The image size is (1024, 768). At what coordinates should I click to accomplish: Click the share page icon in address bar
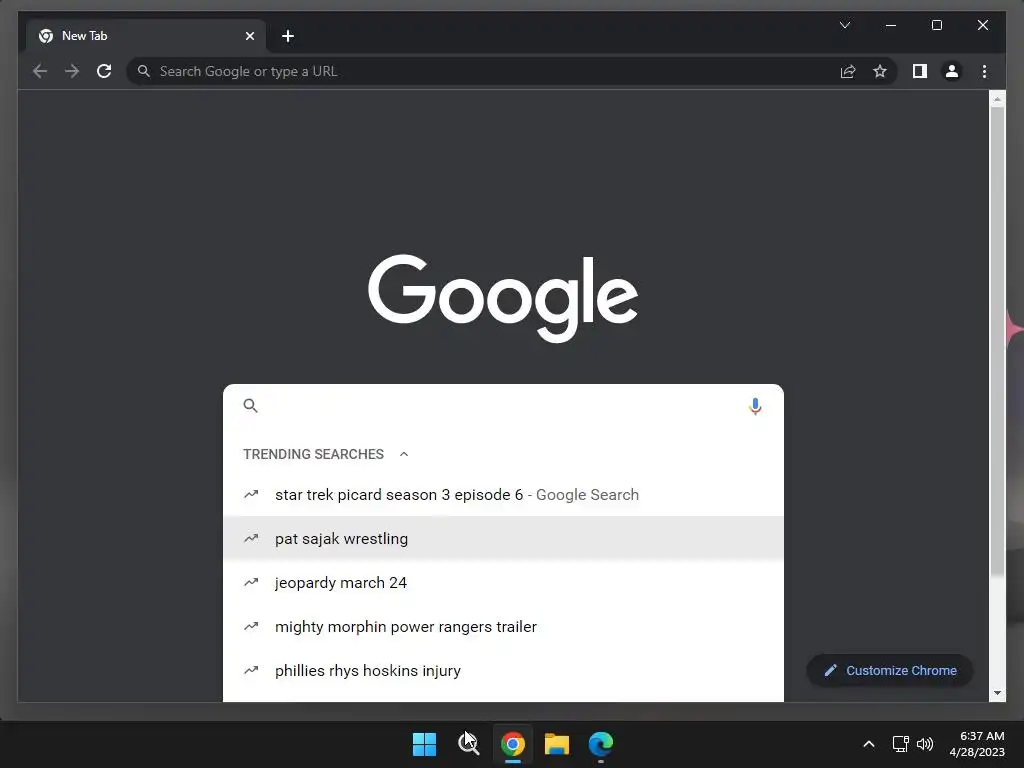(848, 71)
